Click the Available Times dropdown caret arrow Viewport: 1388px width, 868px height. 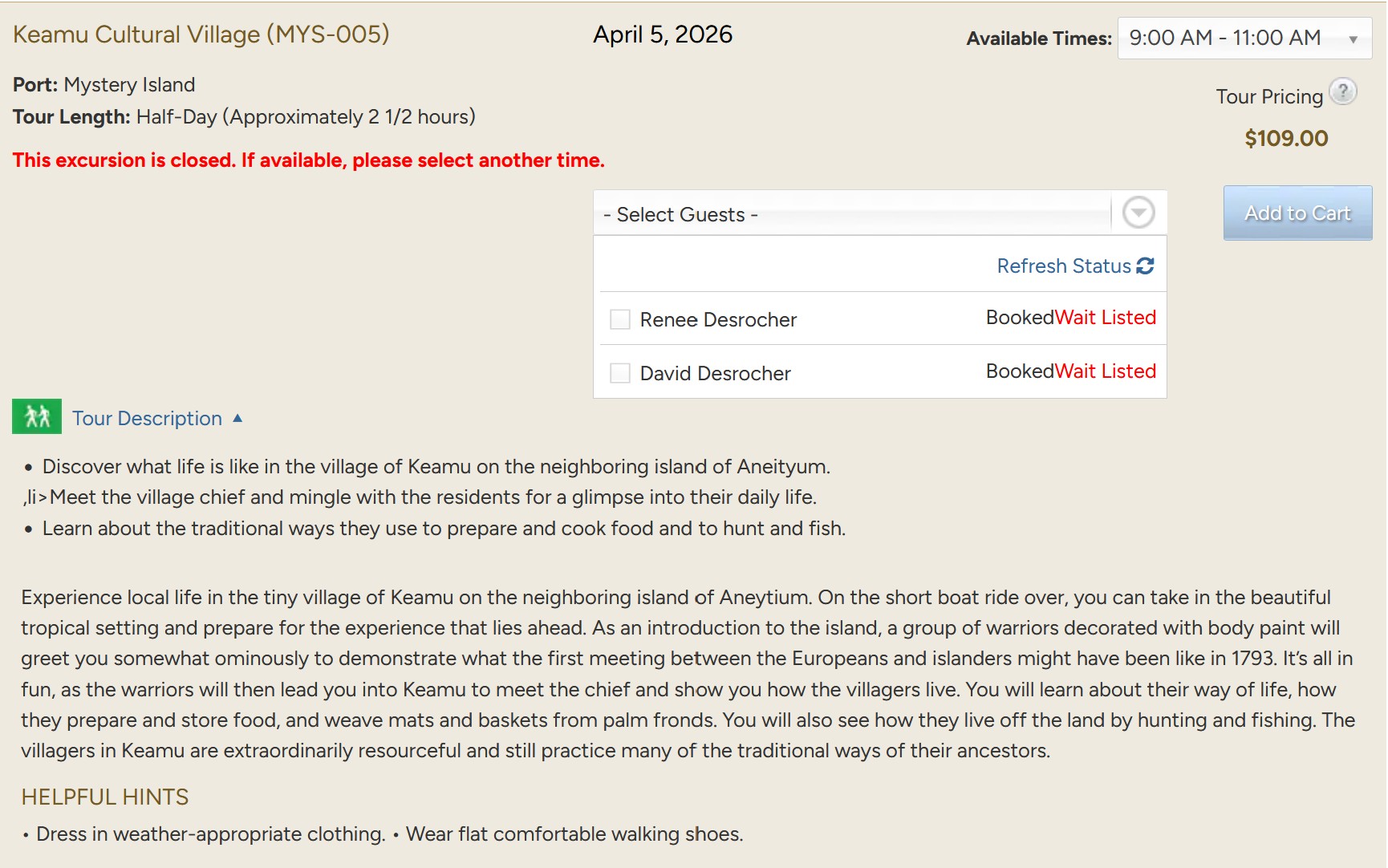(1353, 39)
